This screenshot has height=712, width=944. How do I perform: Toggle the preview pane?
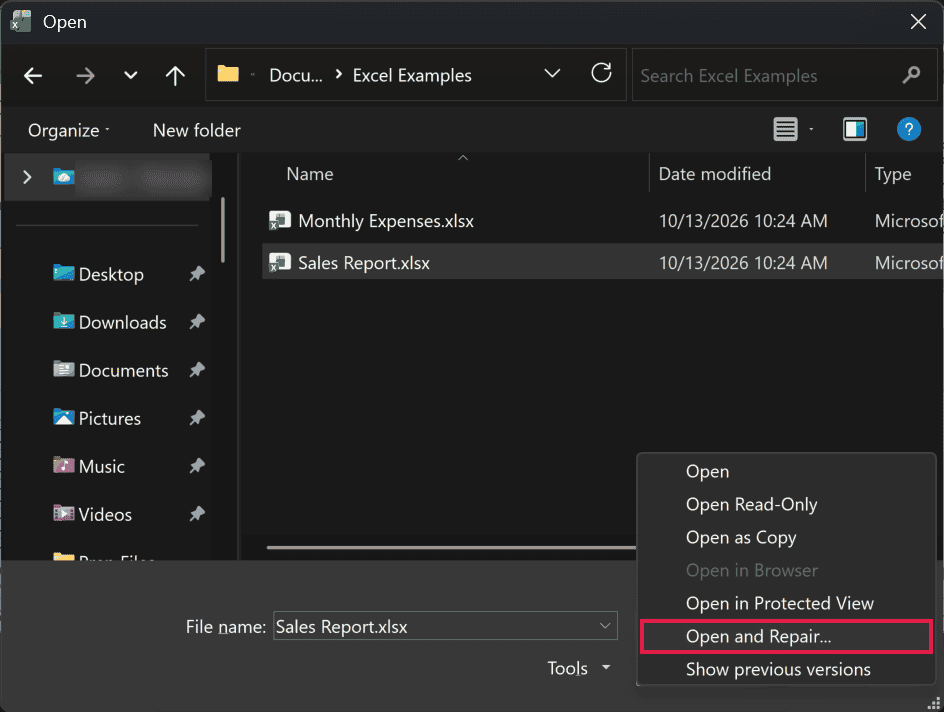tap(855, 129)
